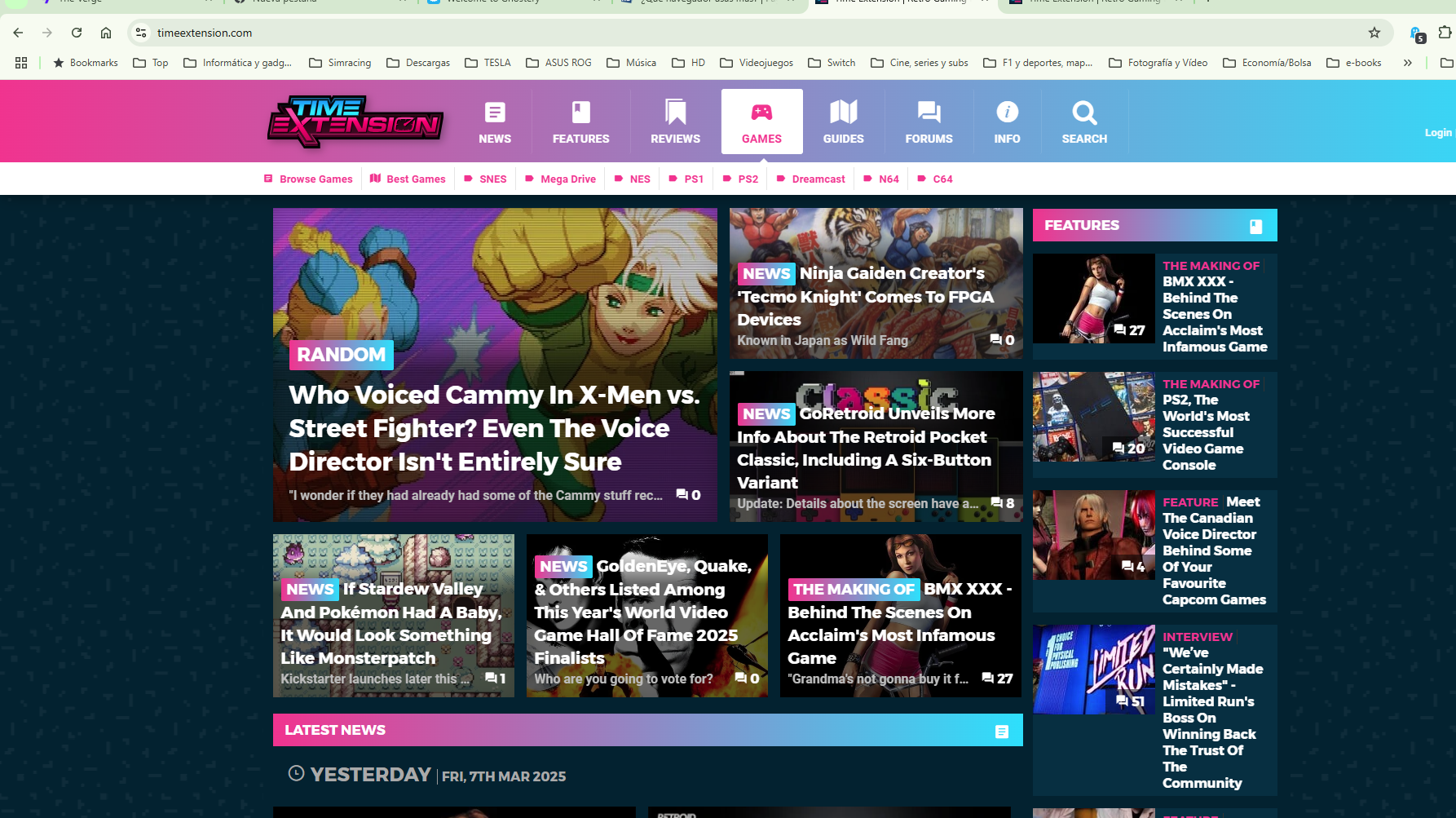The width and height of the screenshot is (1456, 818).
Task: Go back with the browser back arrow
Action: pos(18,33)
